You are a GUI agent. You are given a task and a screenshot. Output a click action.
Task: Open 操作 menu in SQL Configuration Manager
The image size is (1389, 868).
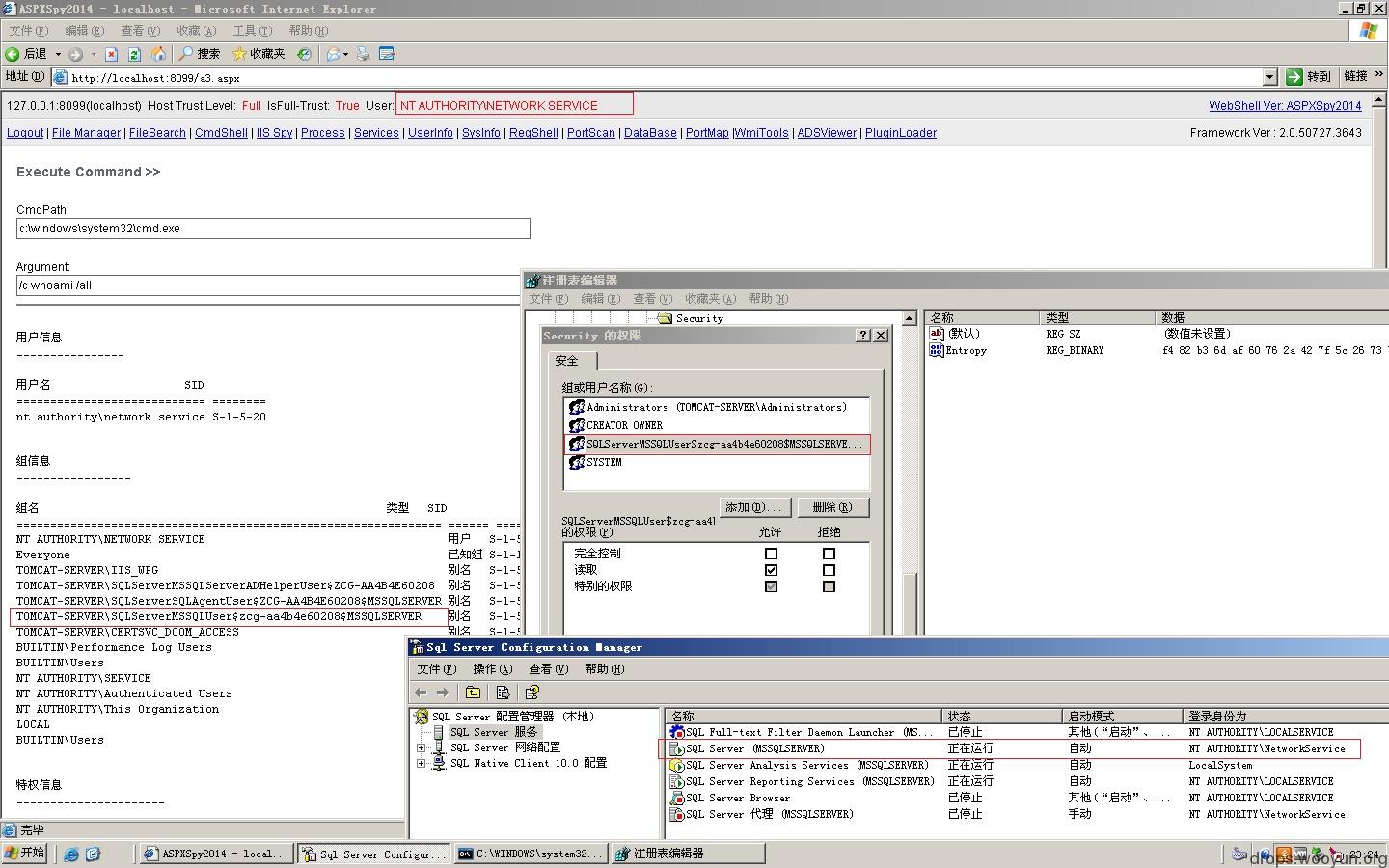click(492, 669)
